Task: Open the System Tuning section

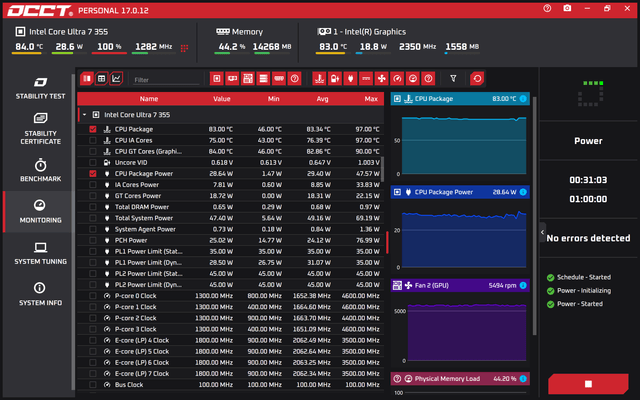Action: [x=40, y=253]
